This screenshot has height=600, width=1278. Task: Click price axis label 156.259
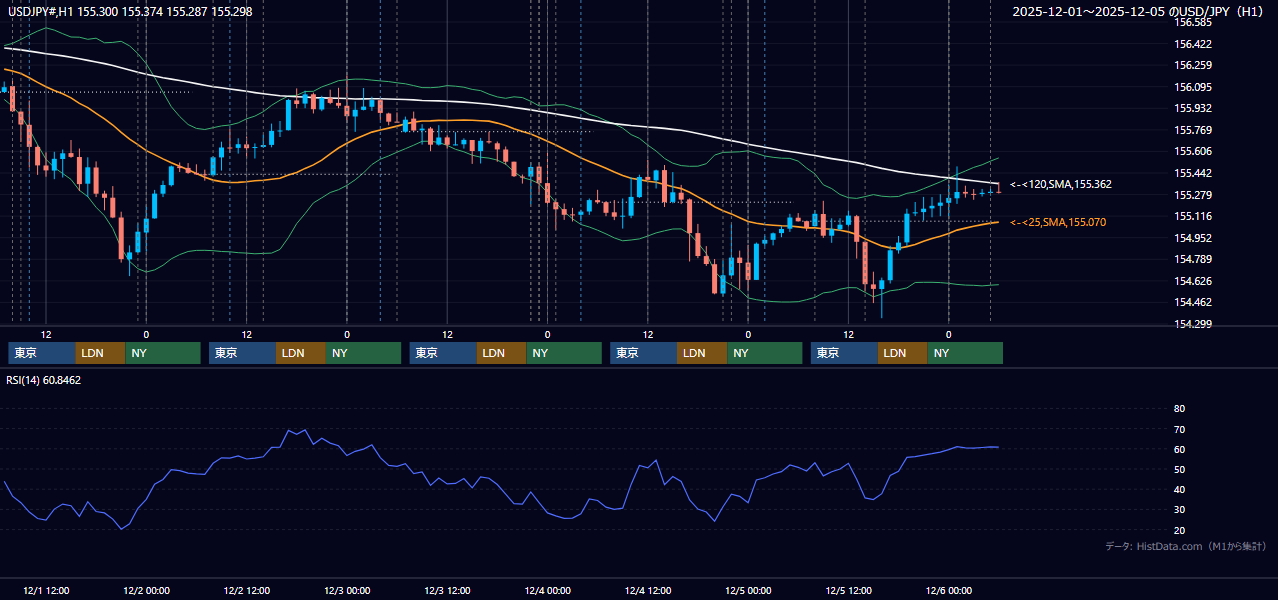click(1193, 65)
